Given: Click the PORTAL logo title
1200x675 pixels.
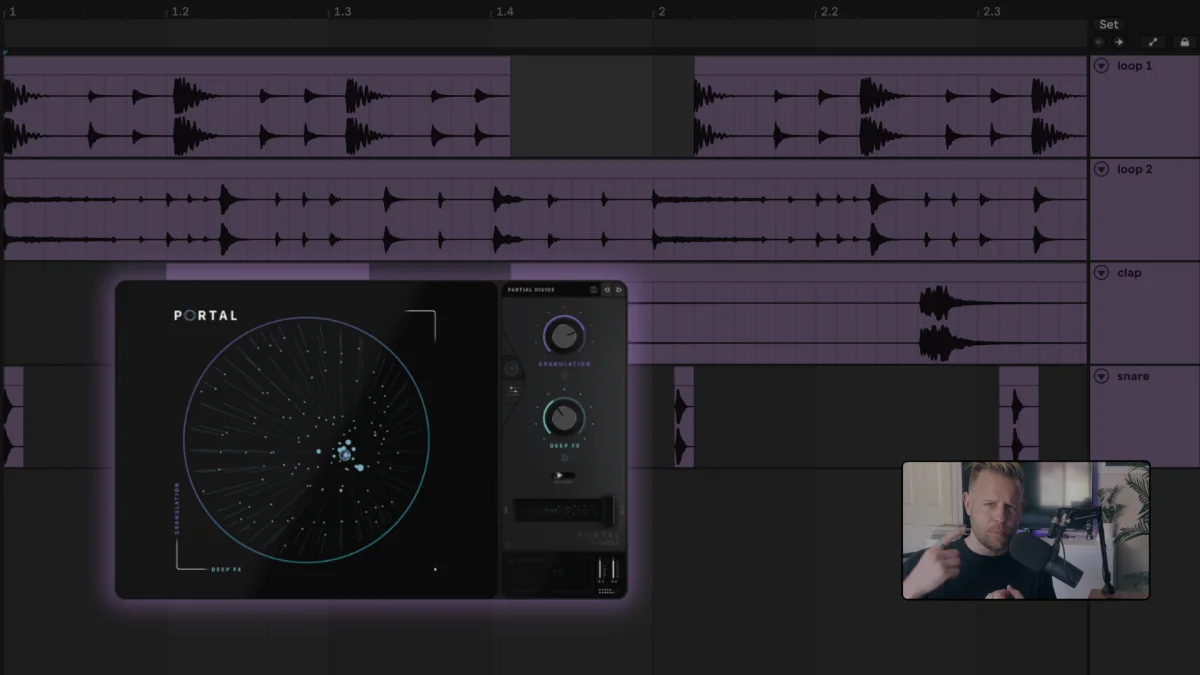Looking at the screenshot, I should [206, 315].
